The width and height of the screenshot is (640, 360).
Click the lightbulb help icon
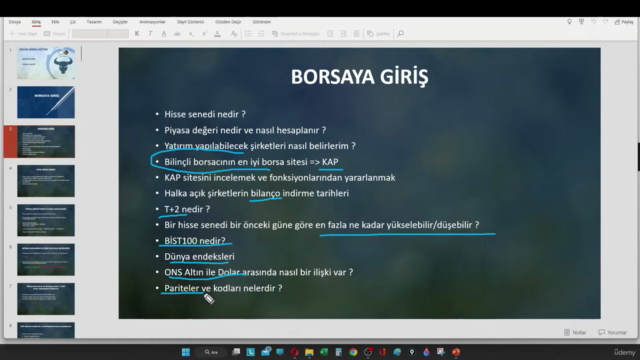[569, 22]
